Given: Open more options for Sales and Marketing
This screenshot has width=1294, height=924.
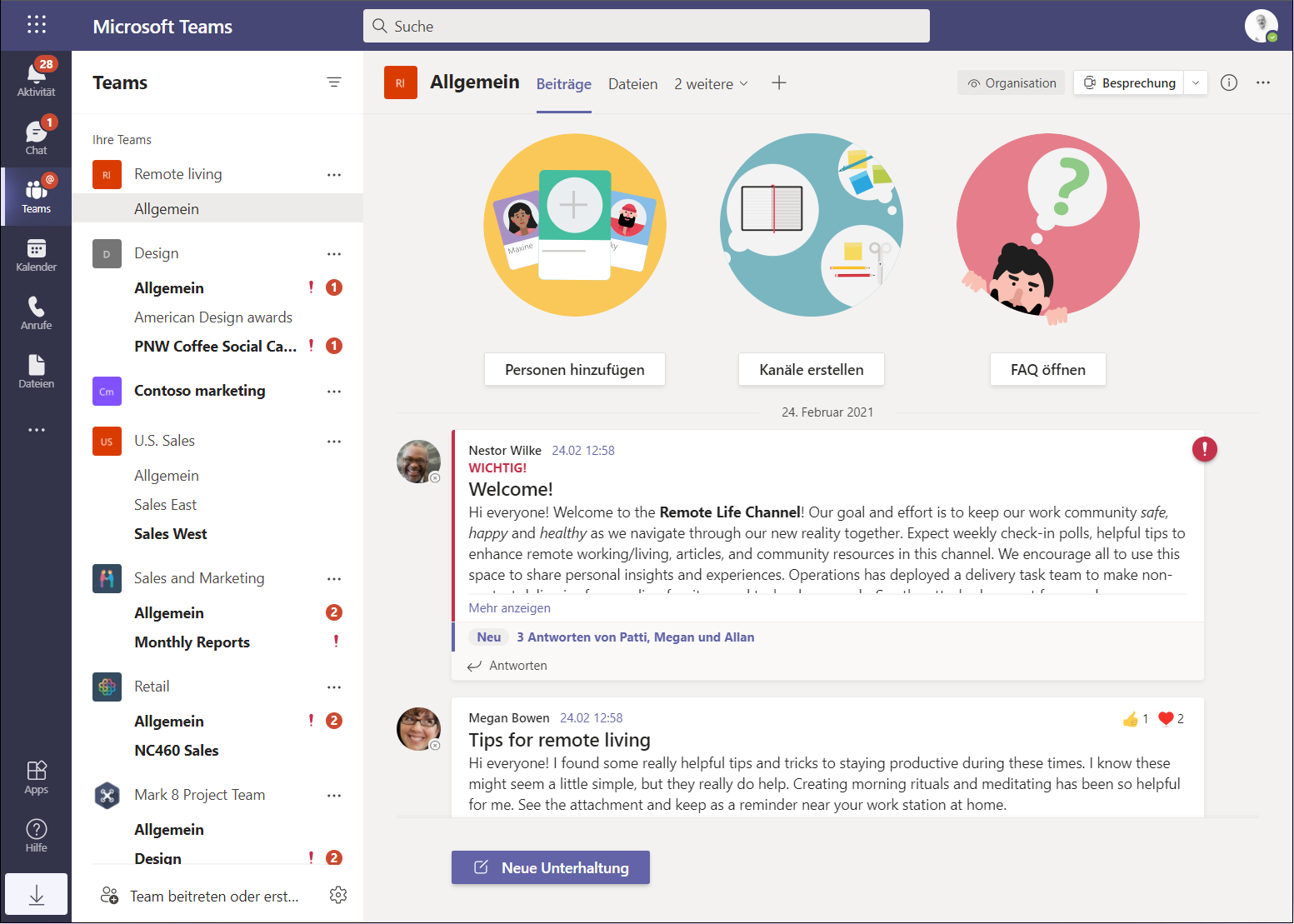Looking at the screenshot, I should (x=334, y=578).
